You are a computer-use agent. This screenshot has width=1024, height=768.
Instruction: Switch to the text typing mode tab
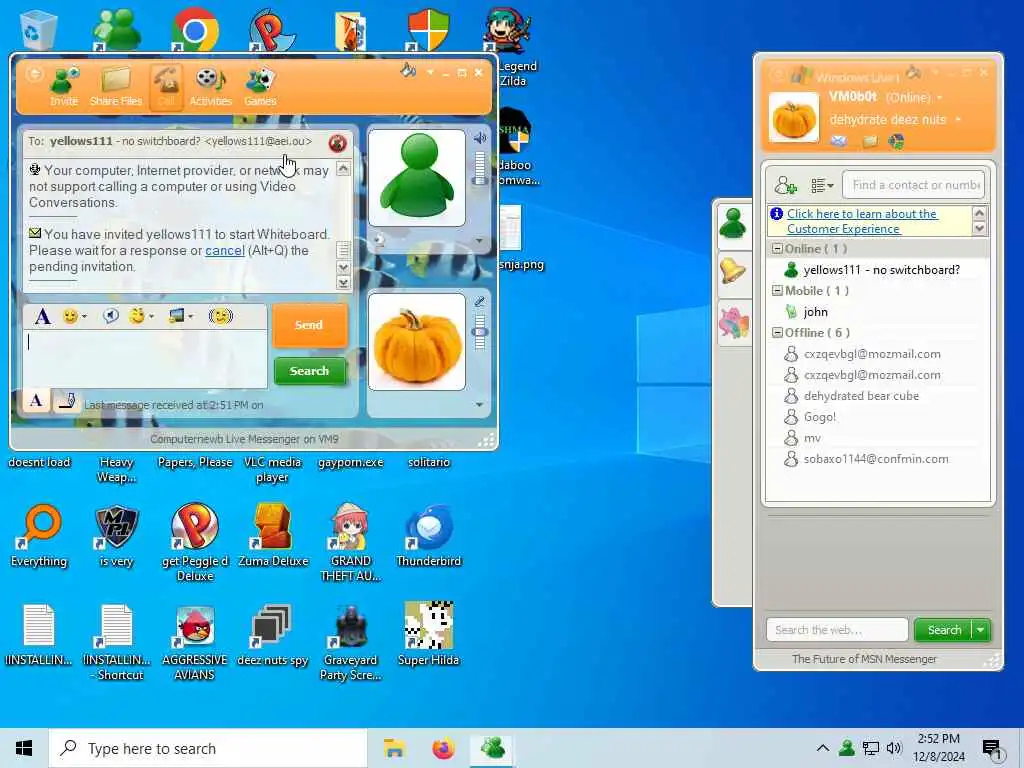coord(36,400)
